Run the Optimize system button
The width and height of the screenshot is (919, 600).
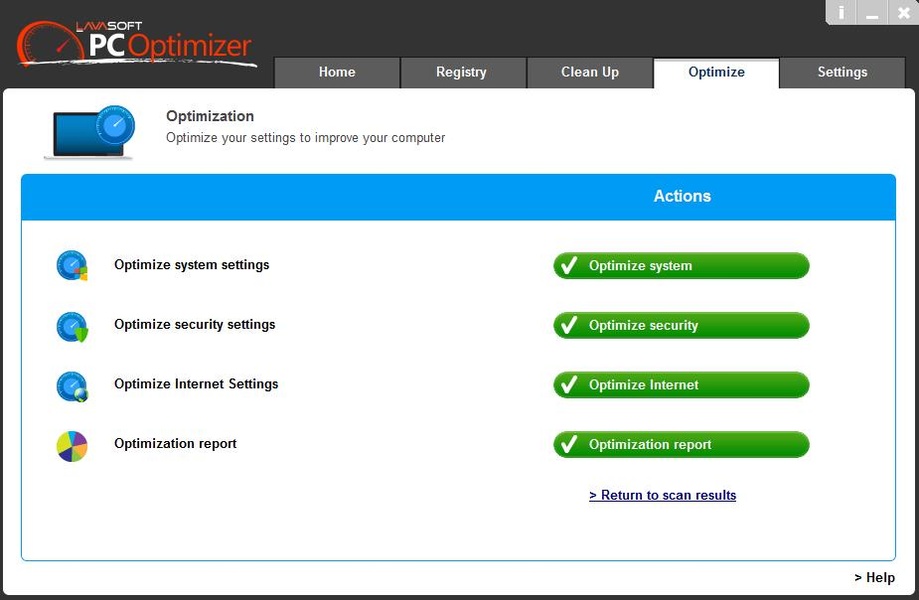(681, 265)
